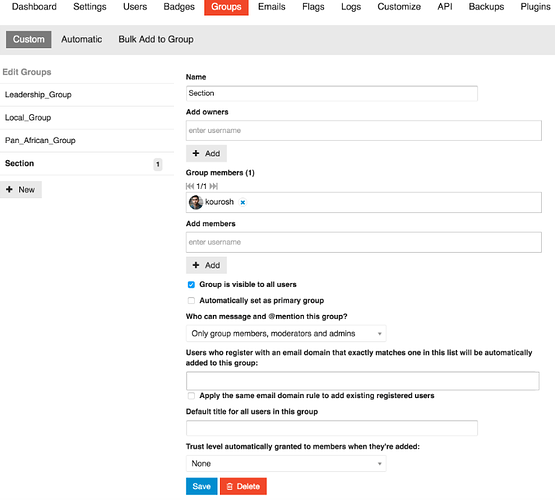Screen dimensions: 555x500
Task: View the Logs tab
Action: click(351, 7)
